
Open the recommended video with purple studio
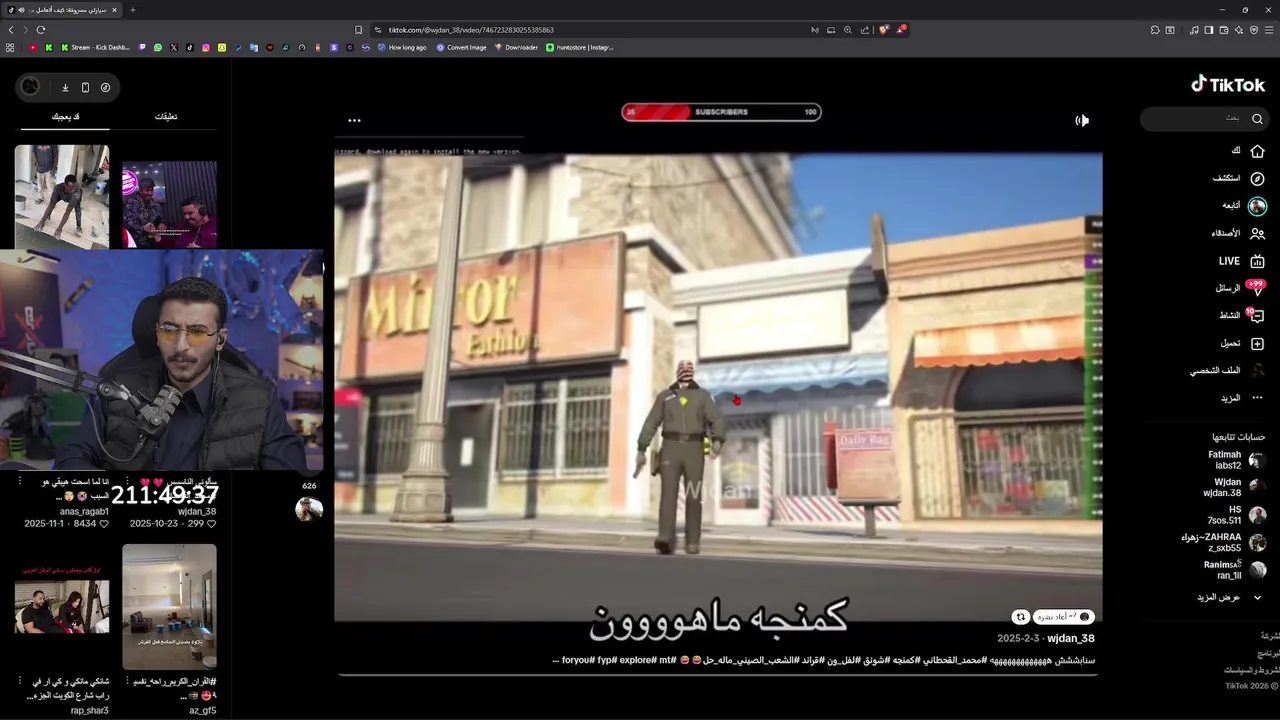pyautogui.click(x=169, y=205)
